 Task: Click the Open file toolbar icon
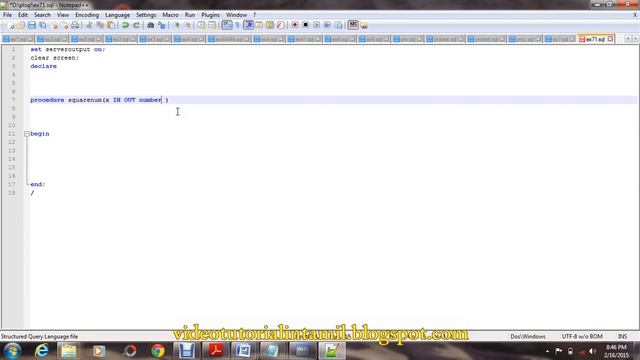(x=21, y=25)
